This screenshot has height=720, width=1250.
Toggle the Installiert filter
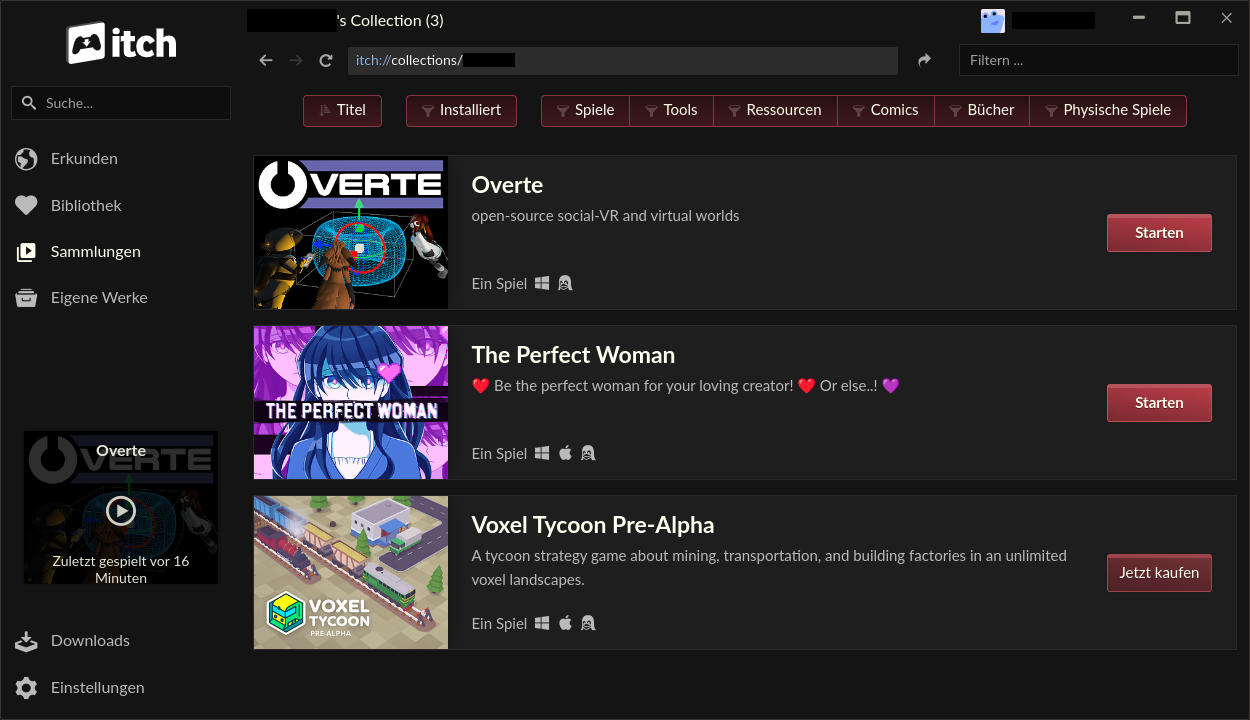(461, 110)
